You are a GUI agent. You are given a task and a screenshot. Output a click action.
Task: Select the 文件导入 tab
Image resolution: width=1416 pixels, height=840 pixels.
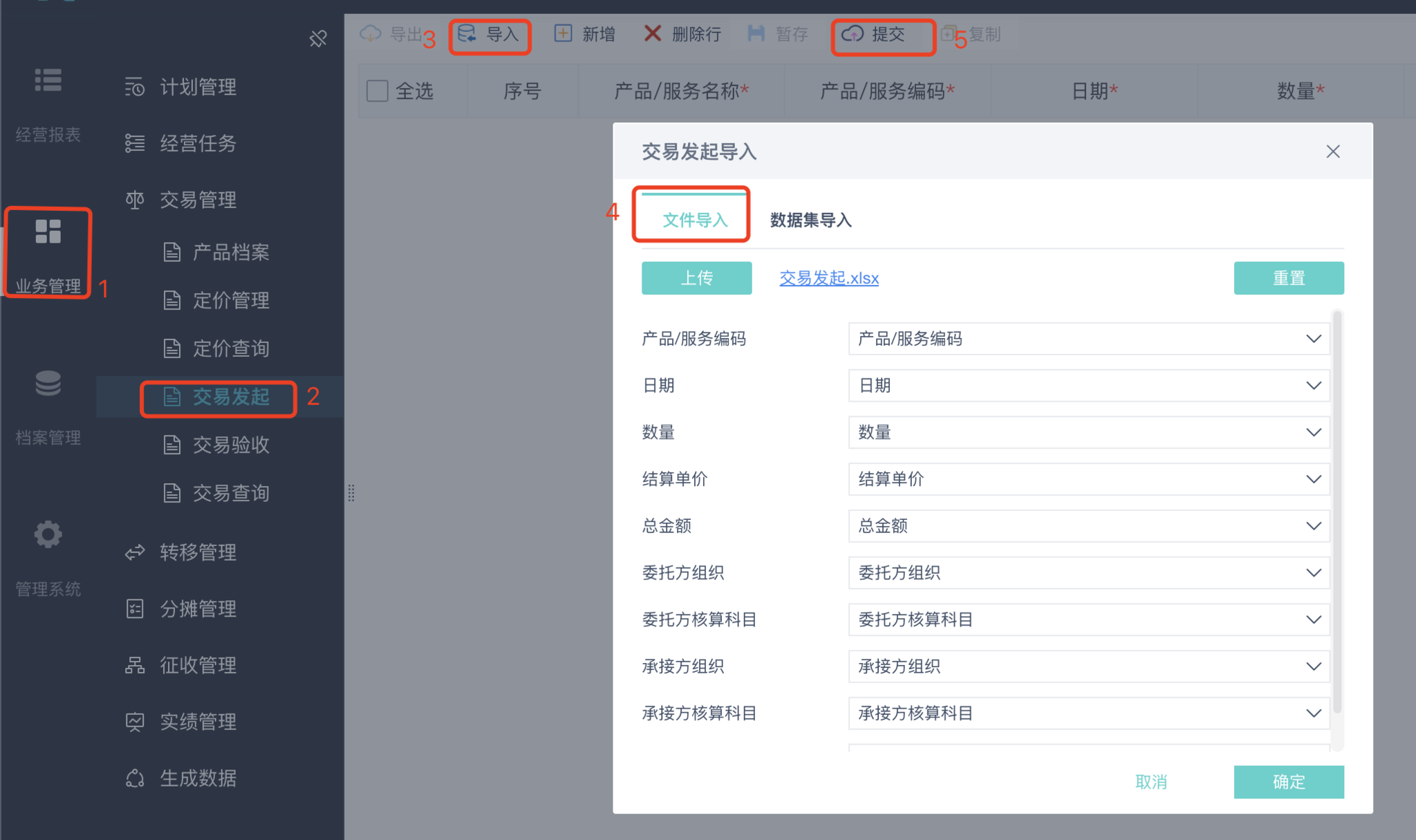(694, 220)
